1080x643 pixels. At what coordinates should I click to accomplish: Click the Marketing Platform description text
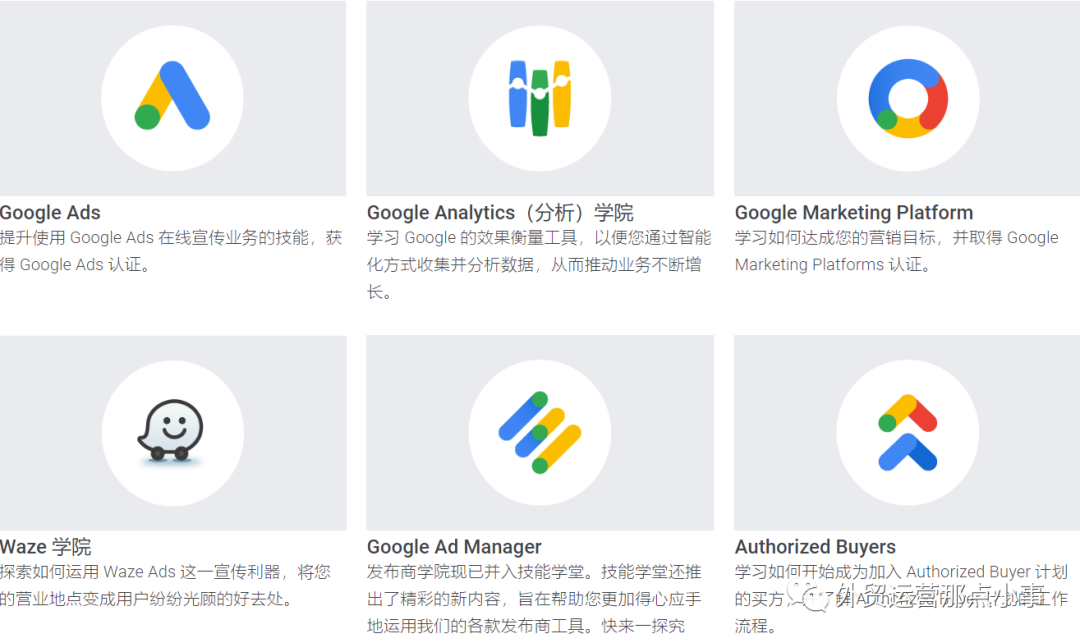896,251
